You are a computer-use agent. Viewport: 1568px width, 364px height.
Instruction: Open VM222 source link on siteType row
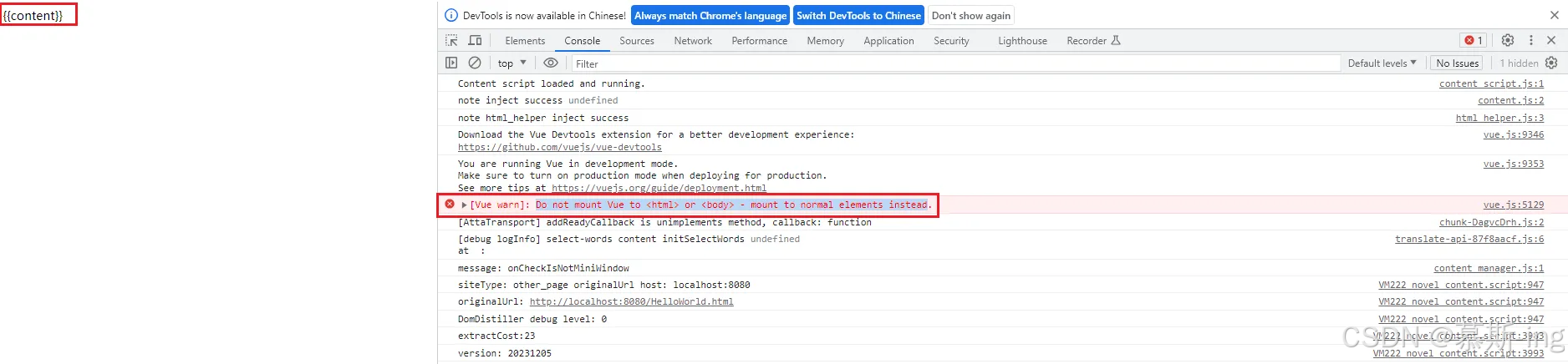coord(1461,285)
